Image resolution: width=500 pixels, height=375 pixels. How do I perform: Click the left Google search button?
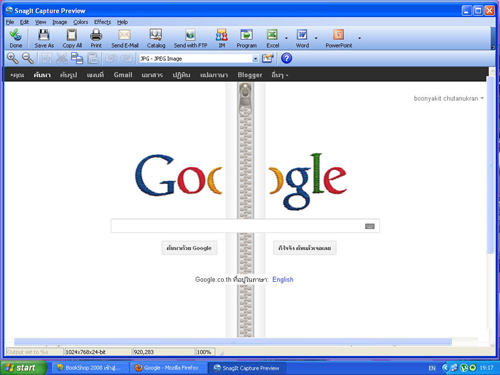click(x=189, y=248)
